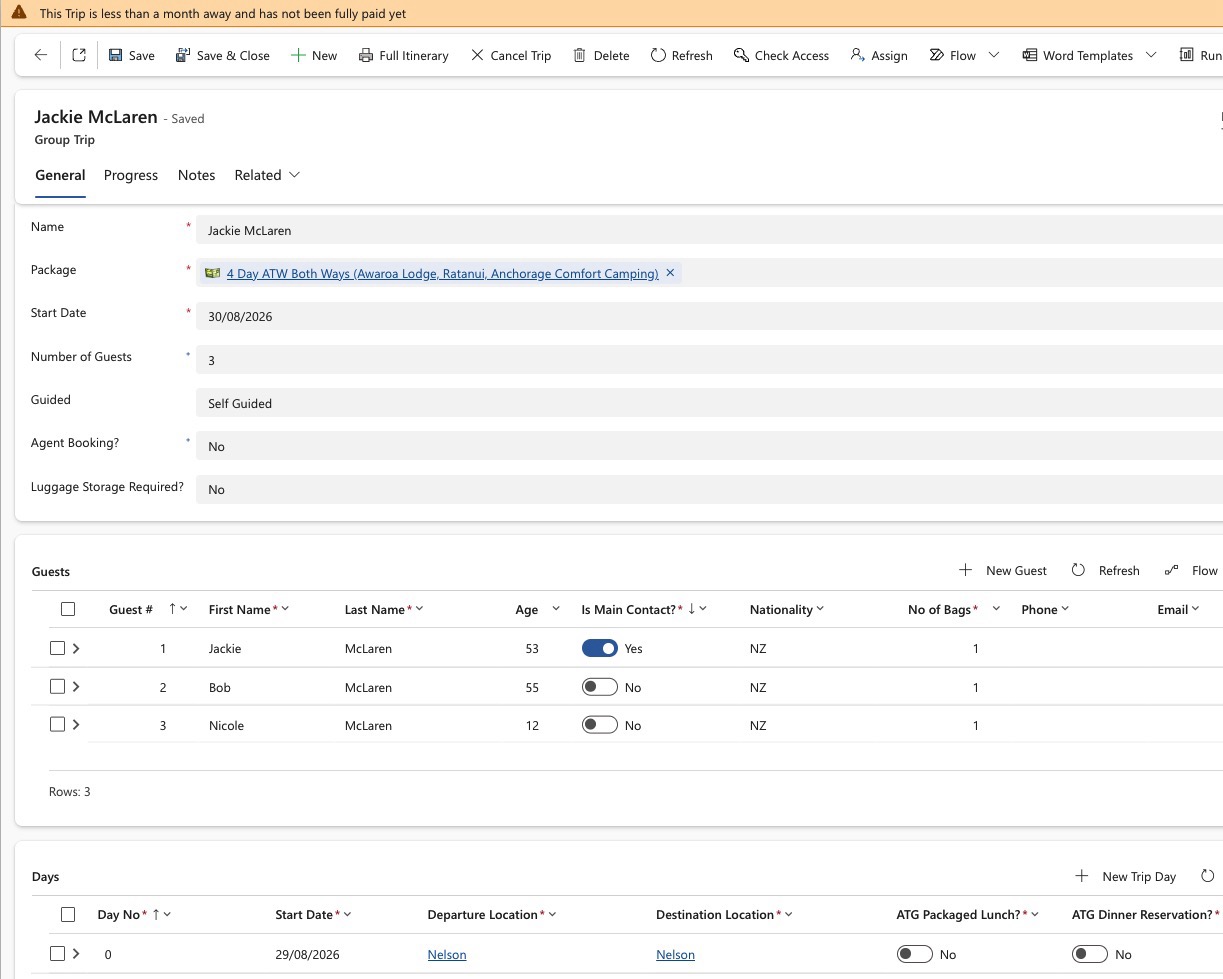The width and height of the screenshot is (1223, 979).
Task: Click the Number of Guests field
Action: tap(709, 360)
